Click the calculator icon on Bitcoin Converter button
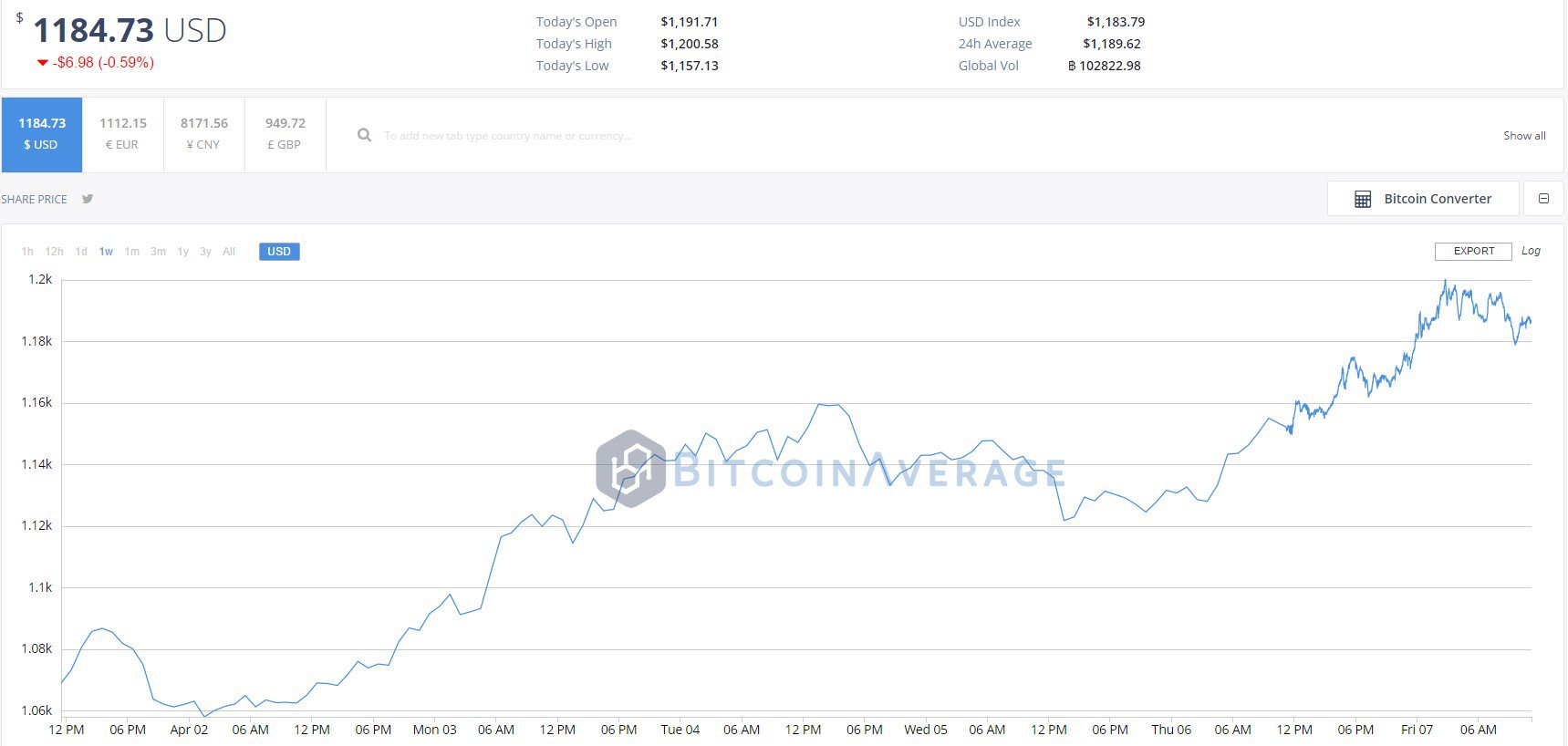1568x746 pixels. [1365, 198]
